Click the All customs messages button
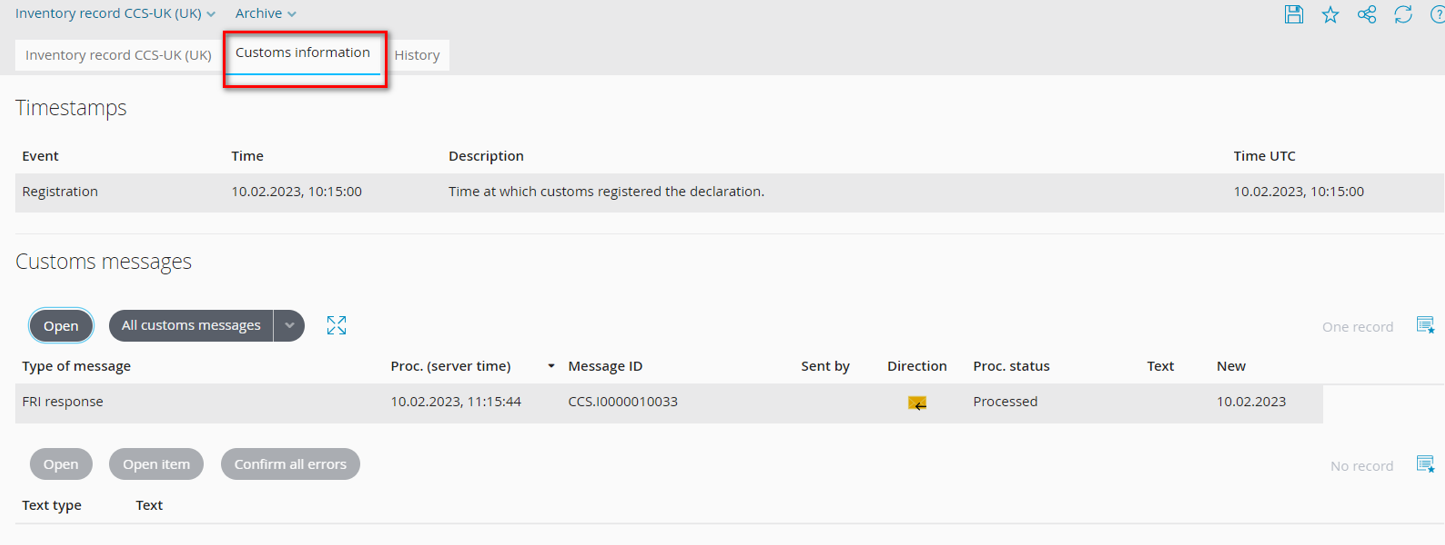This screenshot has height=545, width=1445. click(191, 325)
